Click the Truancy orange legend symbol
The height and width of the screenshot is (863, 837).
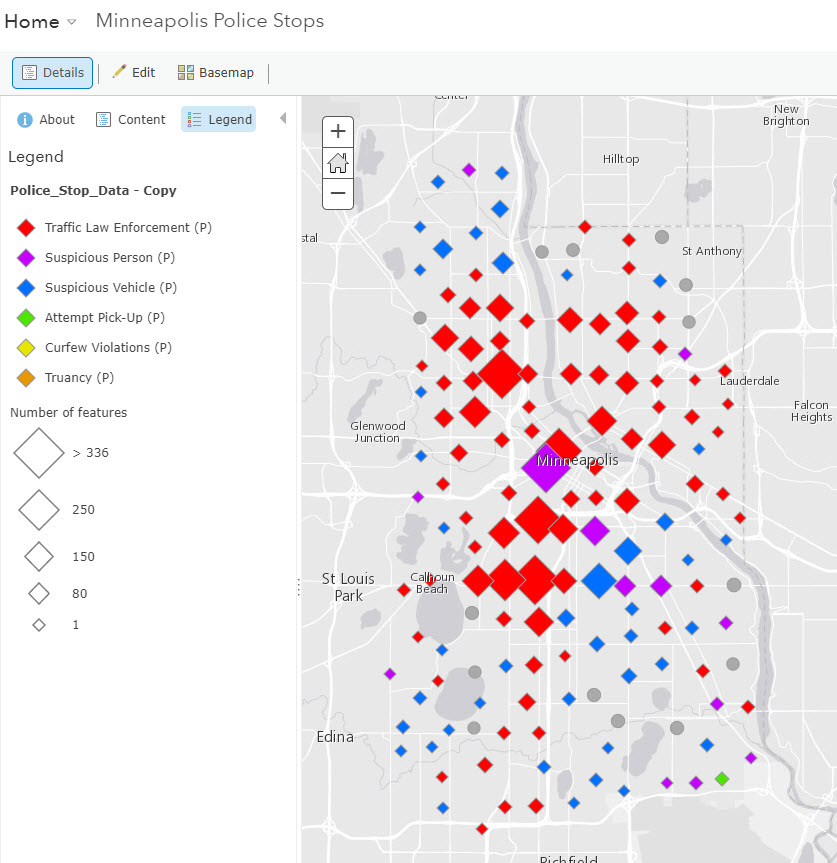[x=26, y=378]
